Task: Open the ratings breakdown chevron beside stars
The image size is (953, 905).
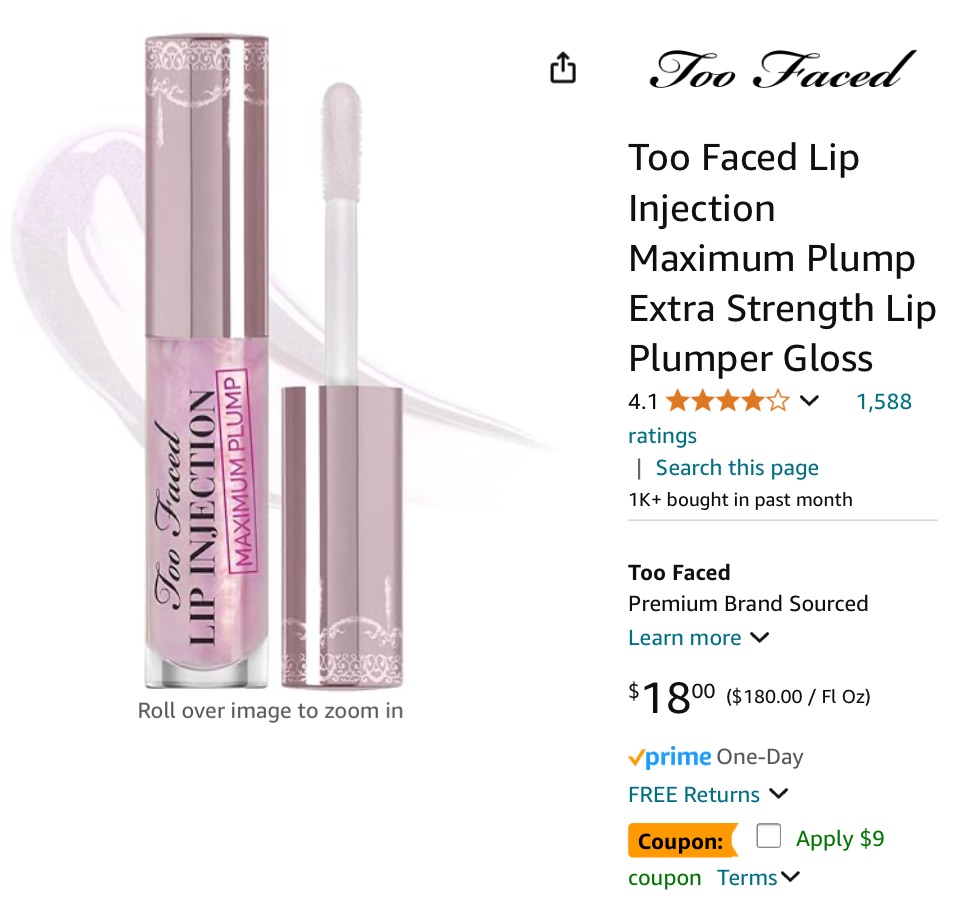Action: coord(810,401)
